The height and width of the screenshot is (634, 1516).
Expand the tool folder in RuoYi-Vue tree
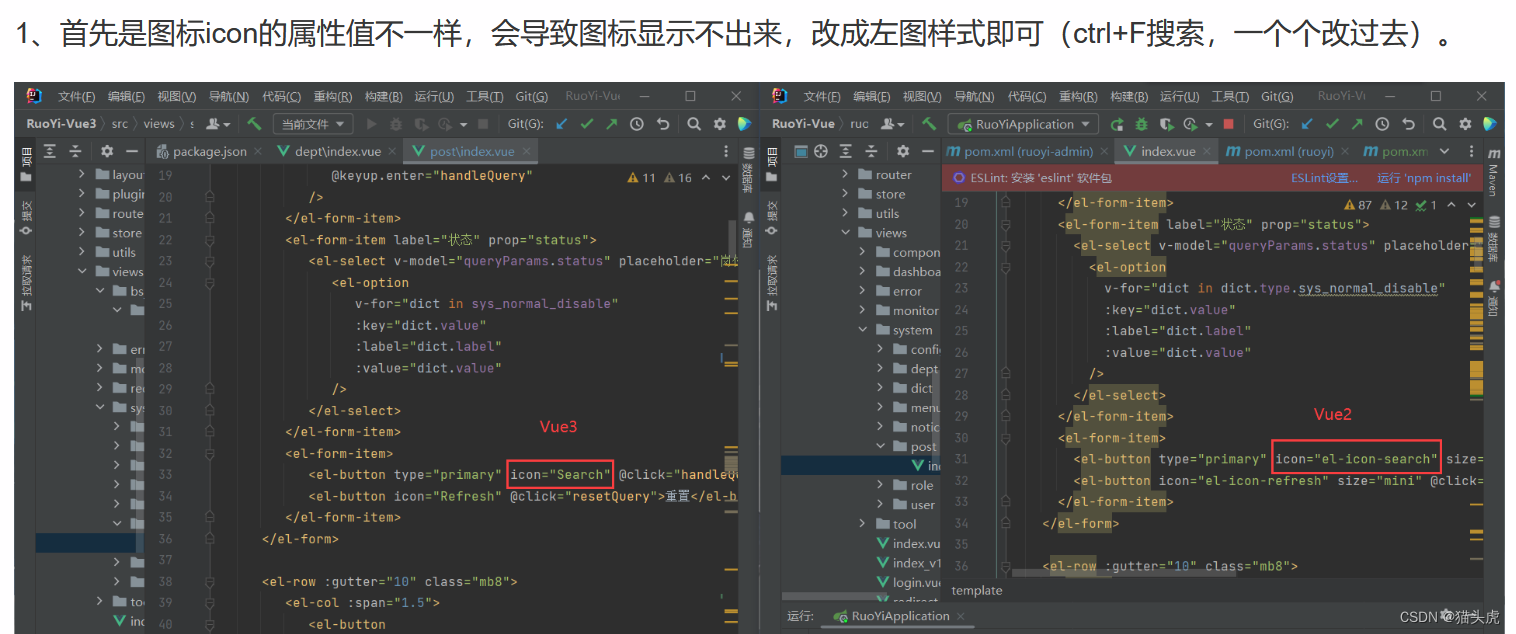[x=863, y=524]
